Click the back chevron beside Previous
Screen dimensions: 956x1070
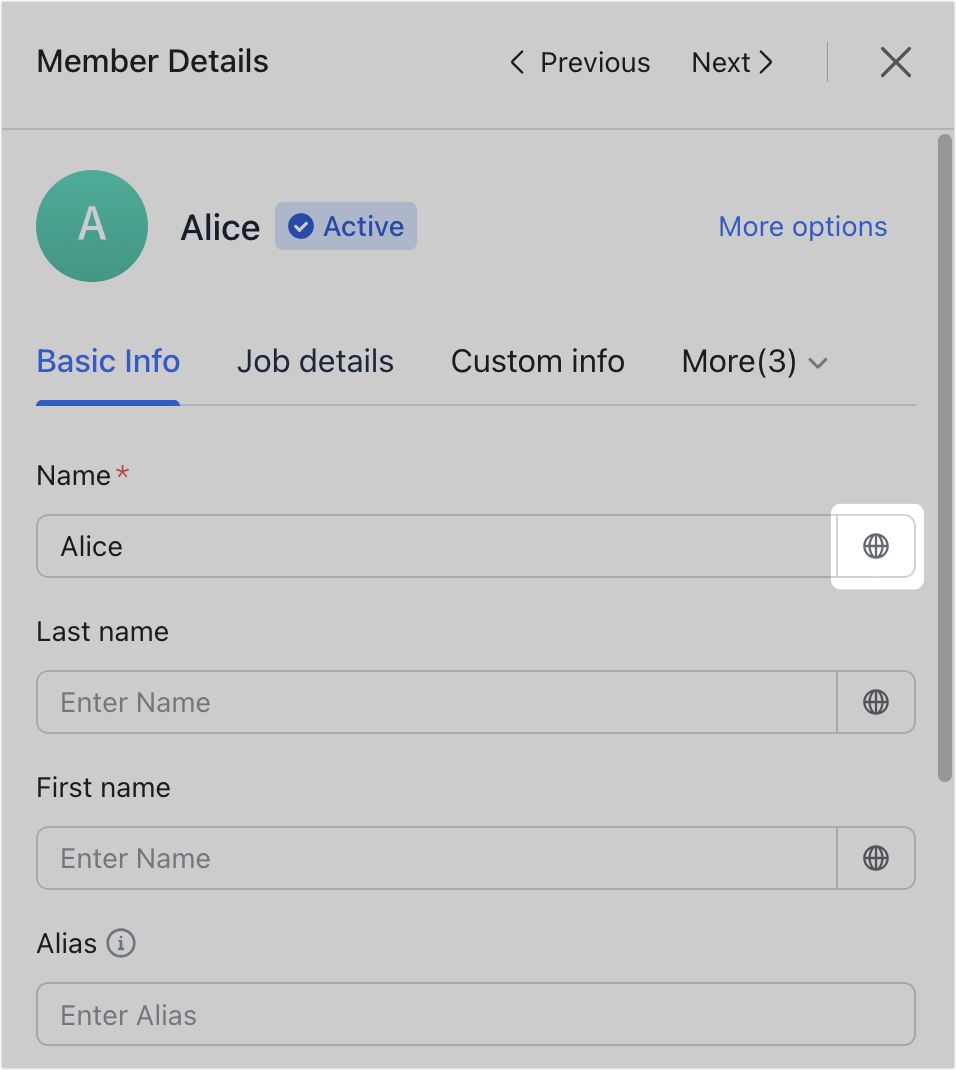click(516, 62)
